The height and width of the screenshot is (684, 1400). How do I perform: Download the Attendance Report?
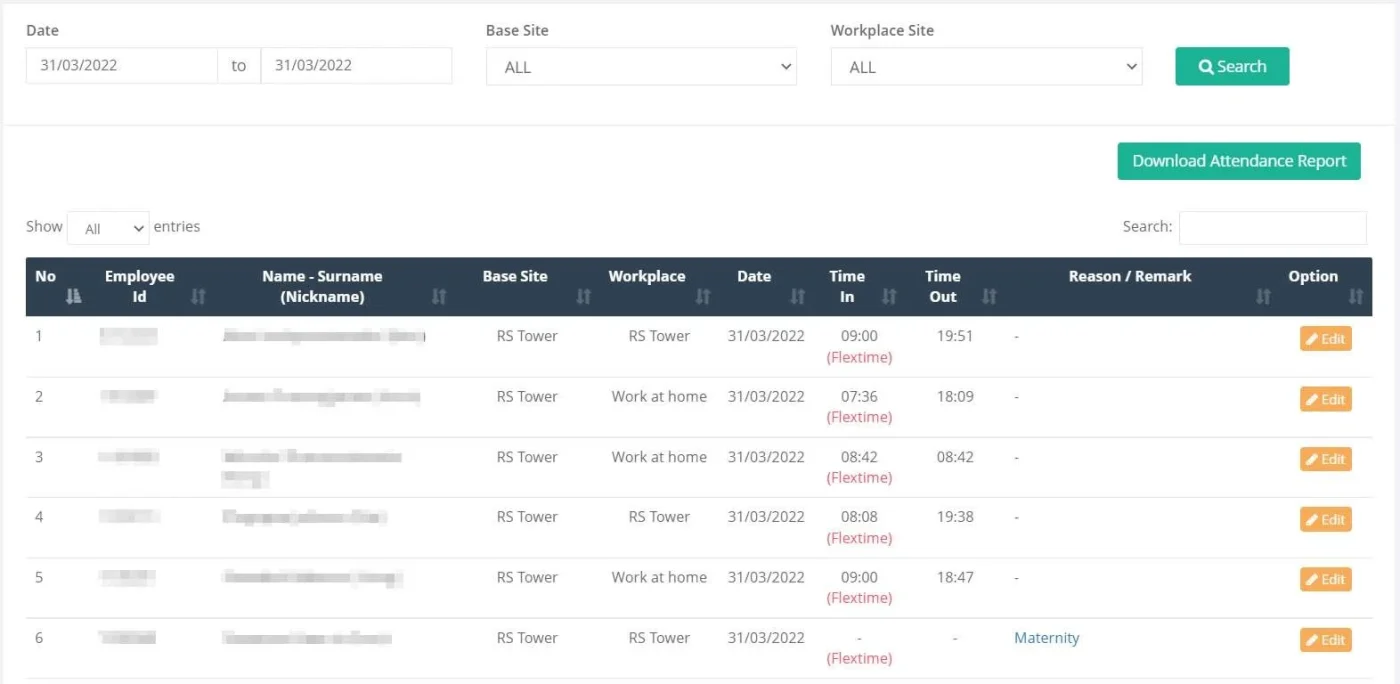pos(1238,161)
